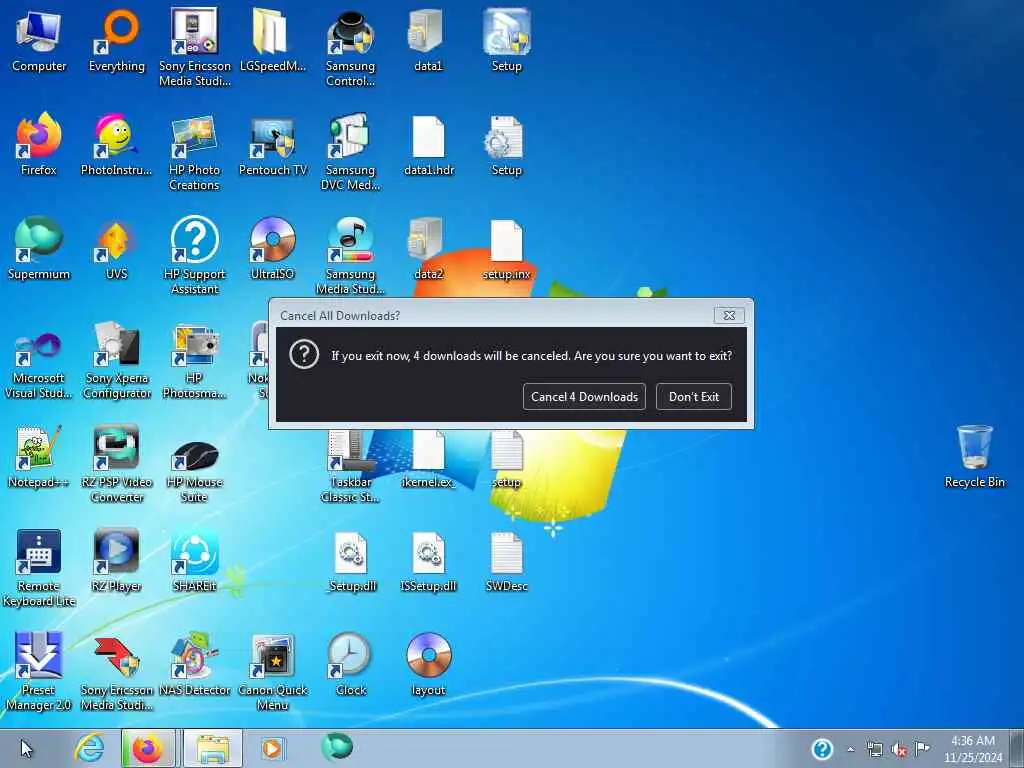Select the UVS shortcut icon
1024x768 pixels.
point(116,248)
